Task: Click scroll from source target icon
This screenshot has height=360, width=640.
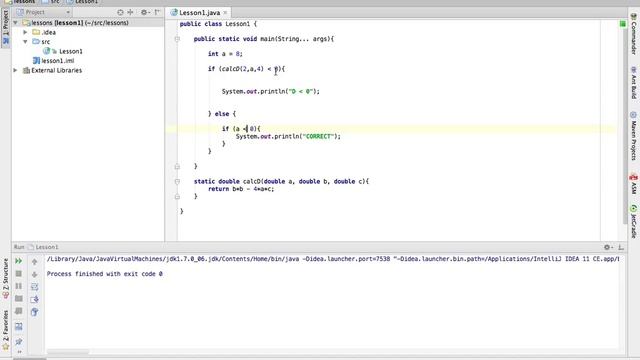Action: click(x=120, y=12)
